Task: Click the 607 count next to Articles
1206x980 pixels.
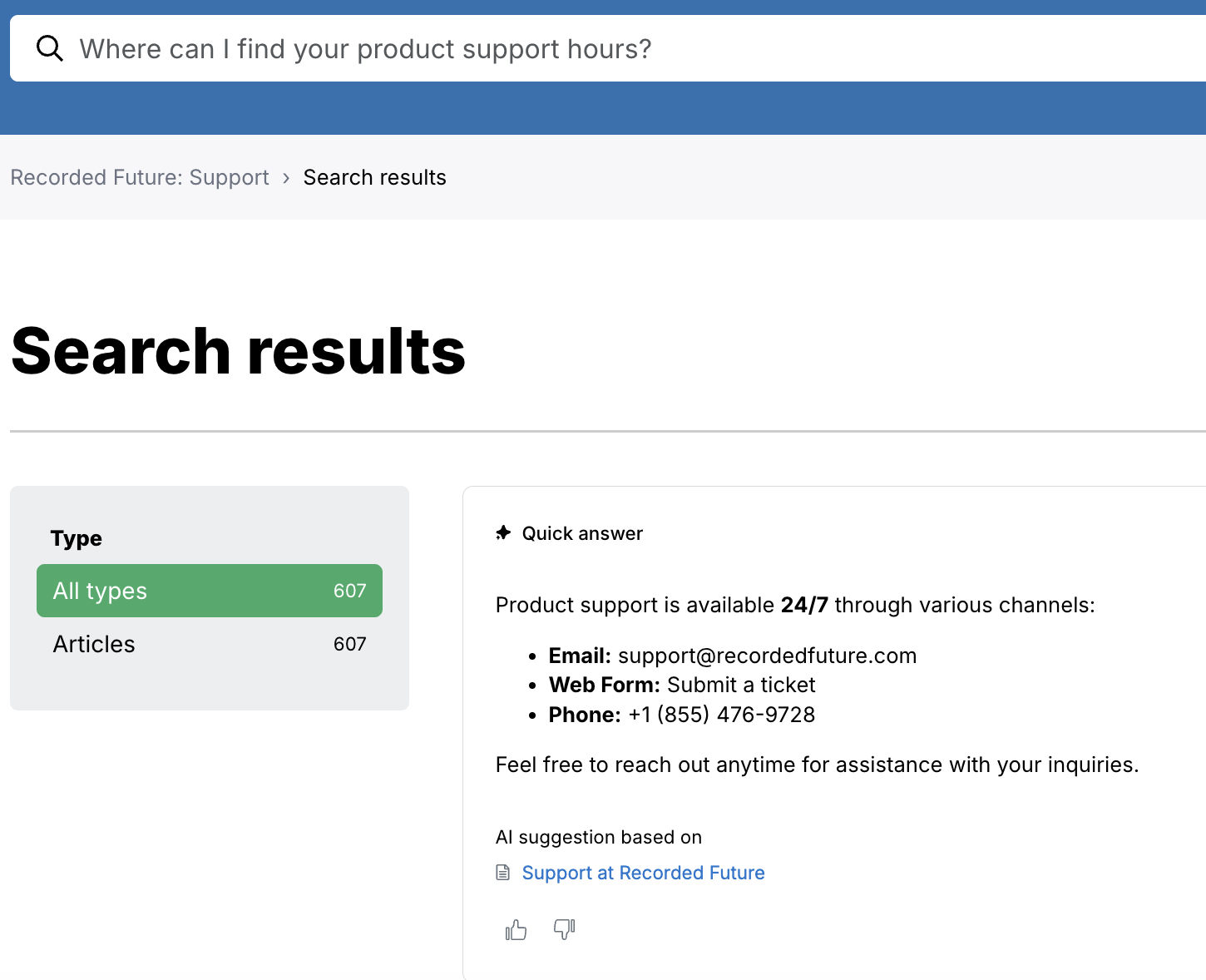Action: [349, 644]
